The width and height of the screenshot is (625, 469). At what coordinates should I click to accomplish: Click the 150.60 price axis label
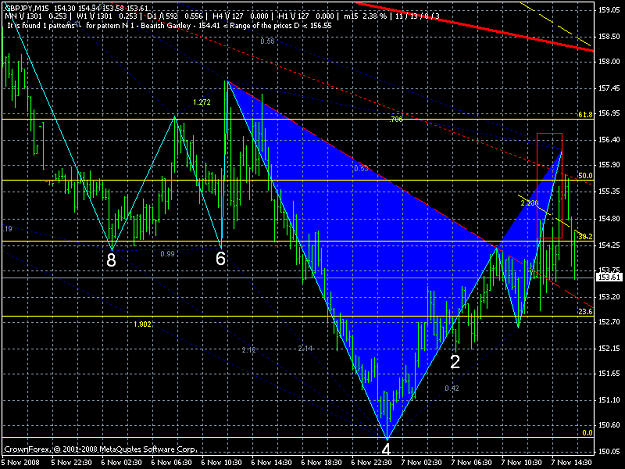[609, 425]
